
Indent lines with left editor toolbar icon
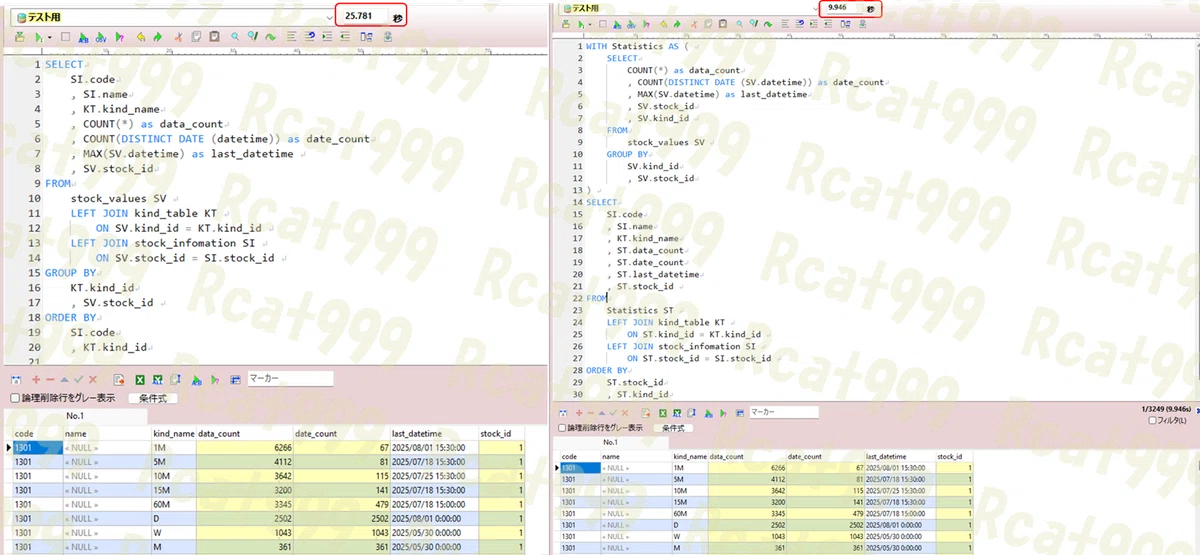click(327, 38)
